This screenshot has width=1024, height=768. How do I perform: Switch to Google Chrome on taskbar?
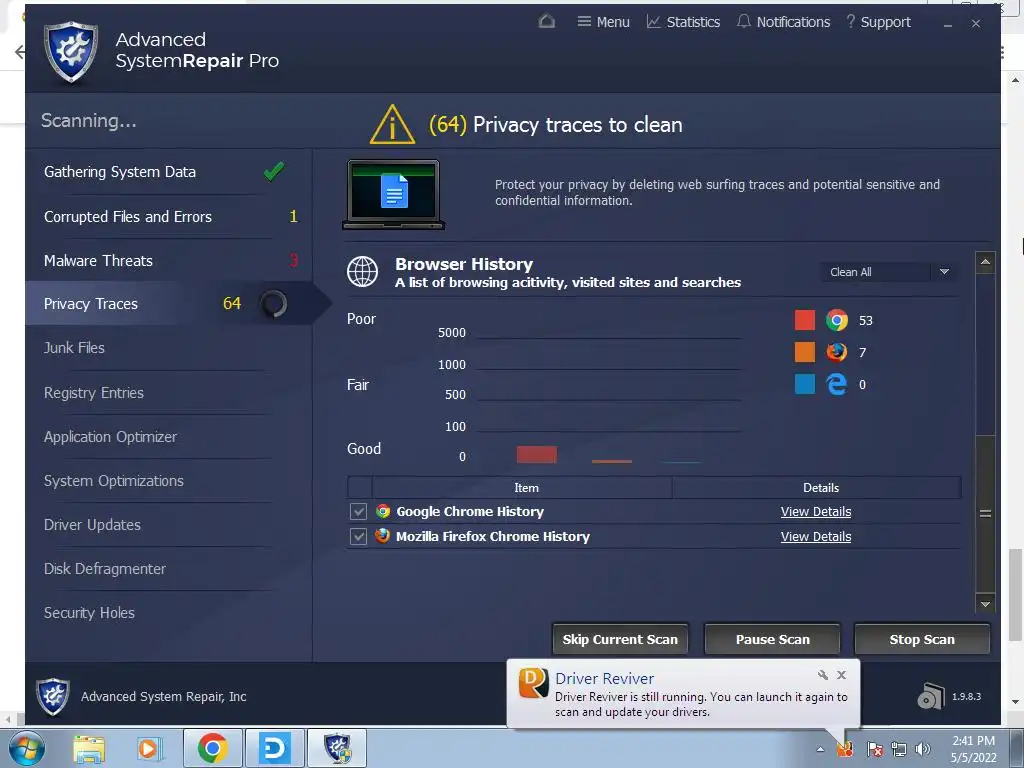pyautogui.click(x=213, y=748)
